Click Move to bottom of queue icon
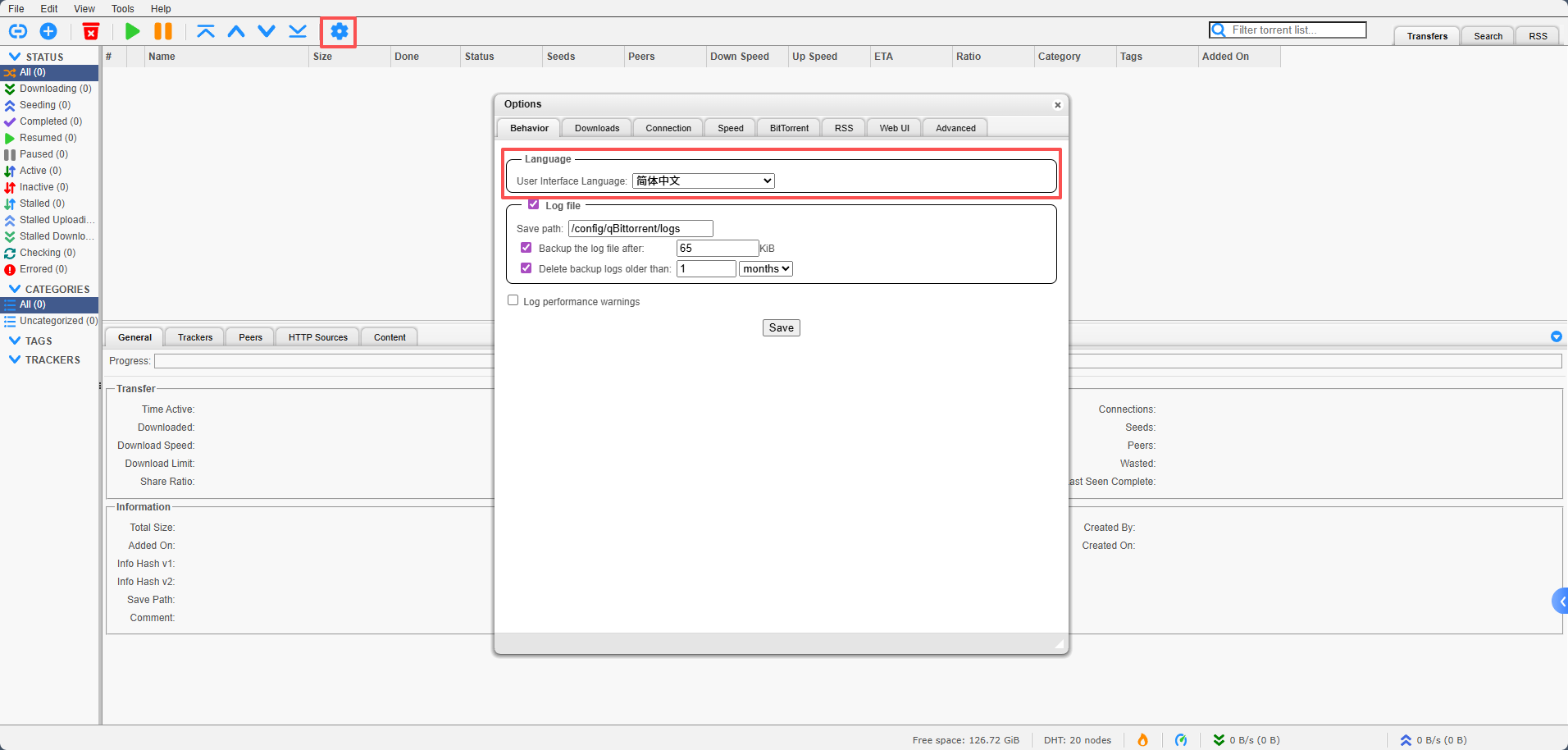 click(298, 31)
